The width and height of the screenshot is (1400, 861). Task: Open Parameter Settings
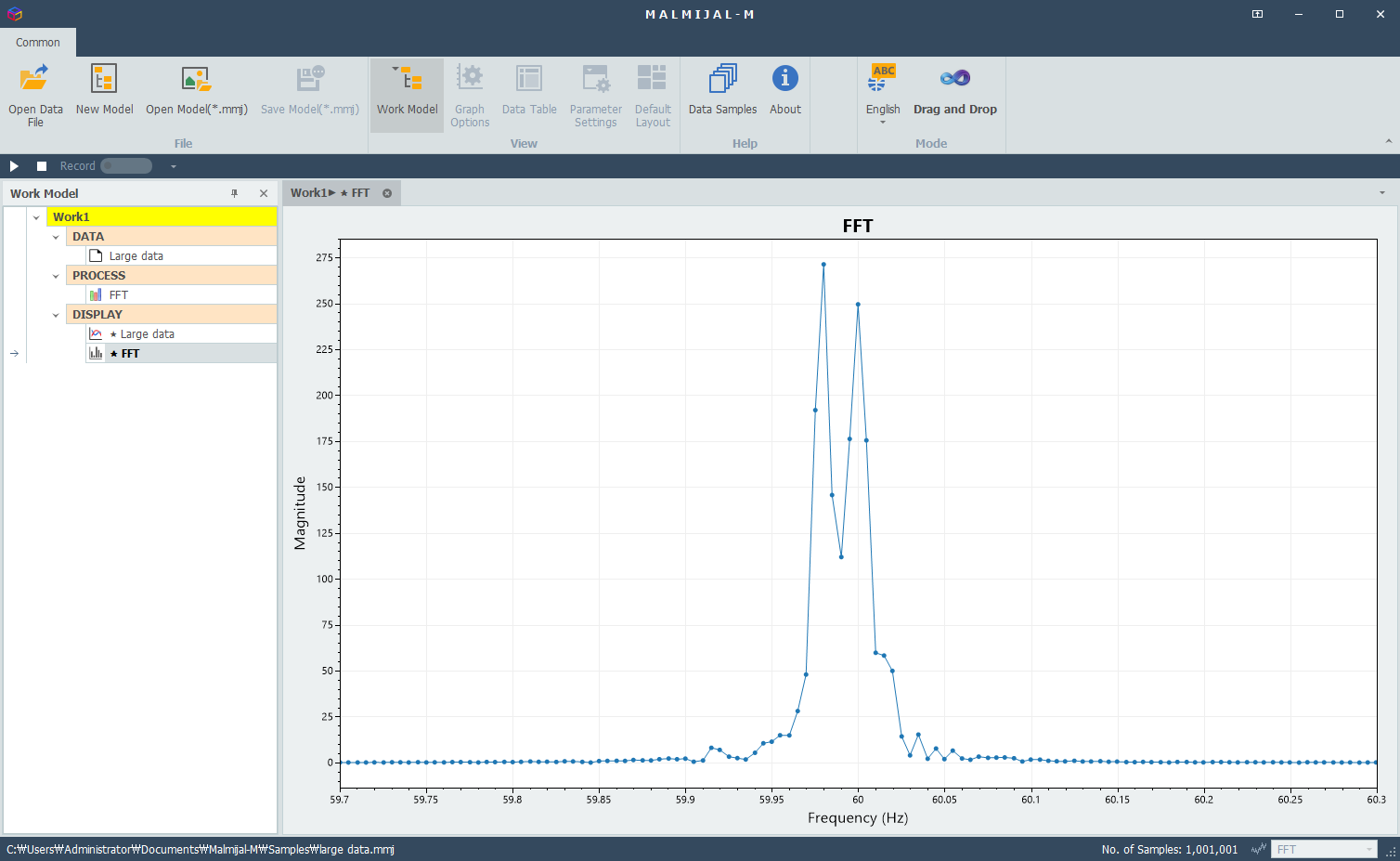pyautogui.click(x=595, y=94)
